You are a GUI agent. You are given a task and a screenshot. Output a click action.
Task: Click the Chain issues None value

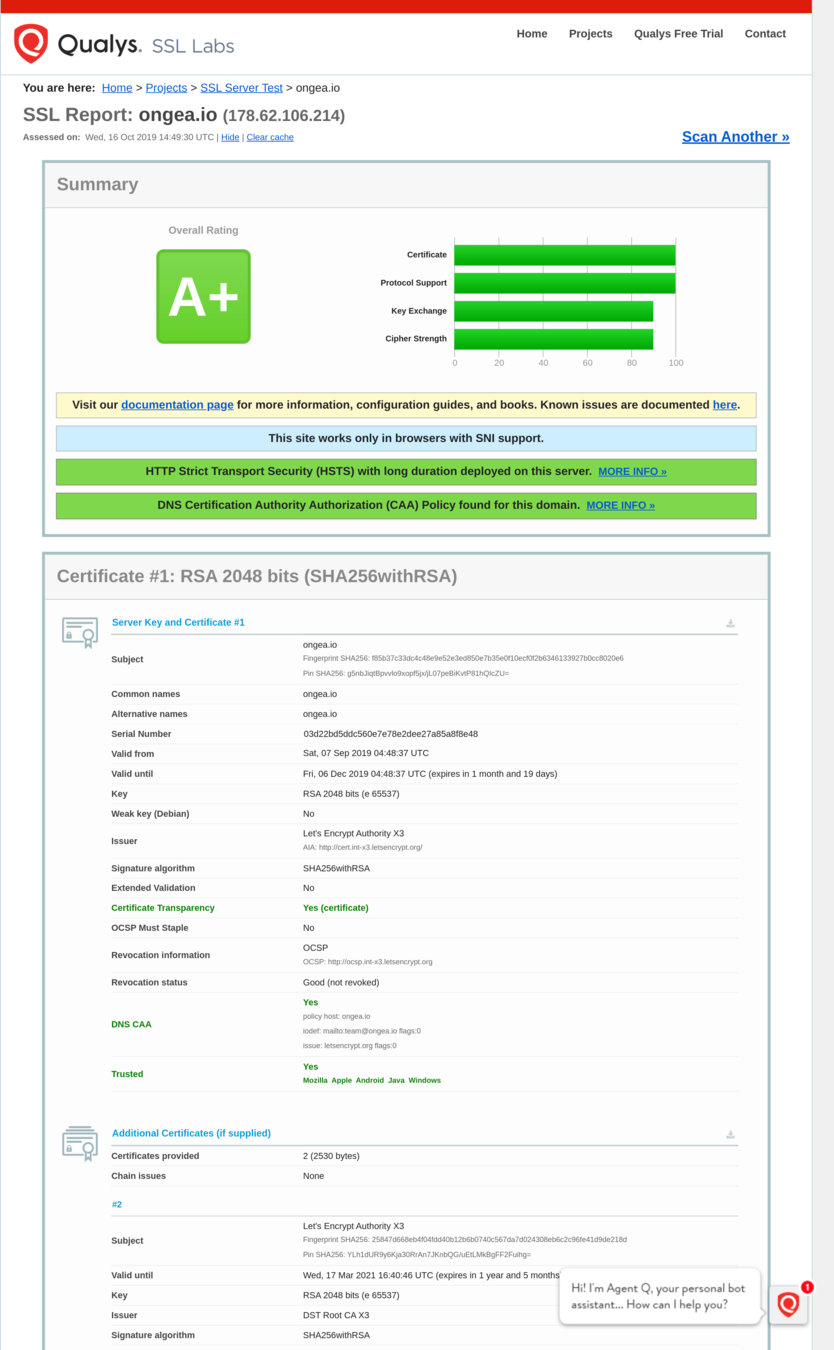point(314,1176)
